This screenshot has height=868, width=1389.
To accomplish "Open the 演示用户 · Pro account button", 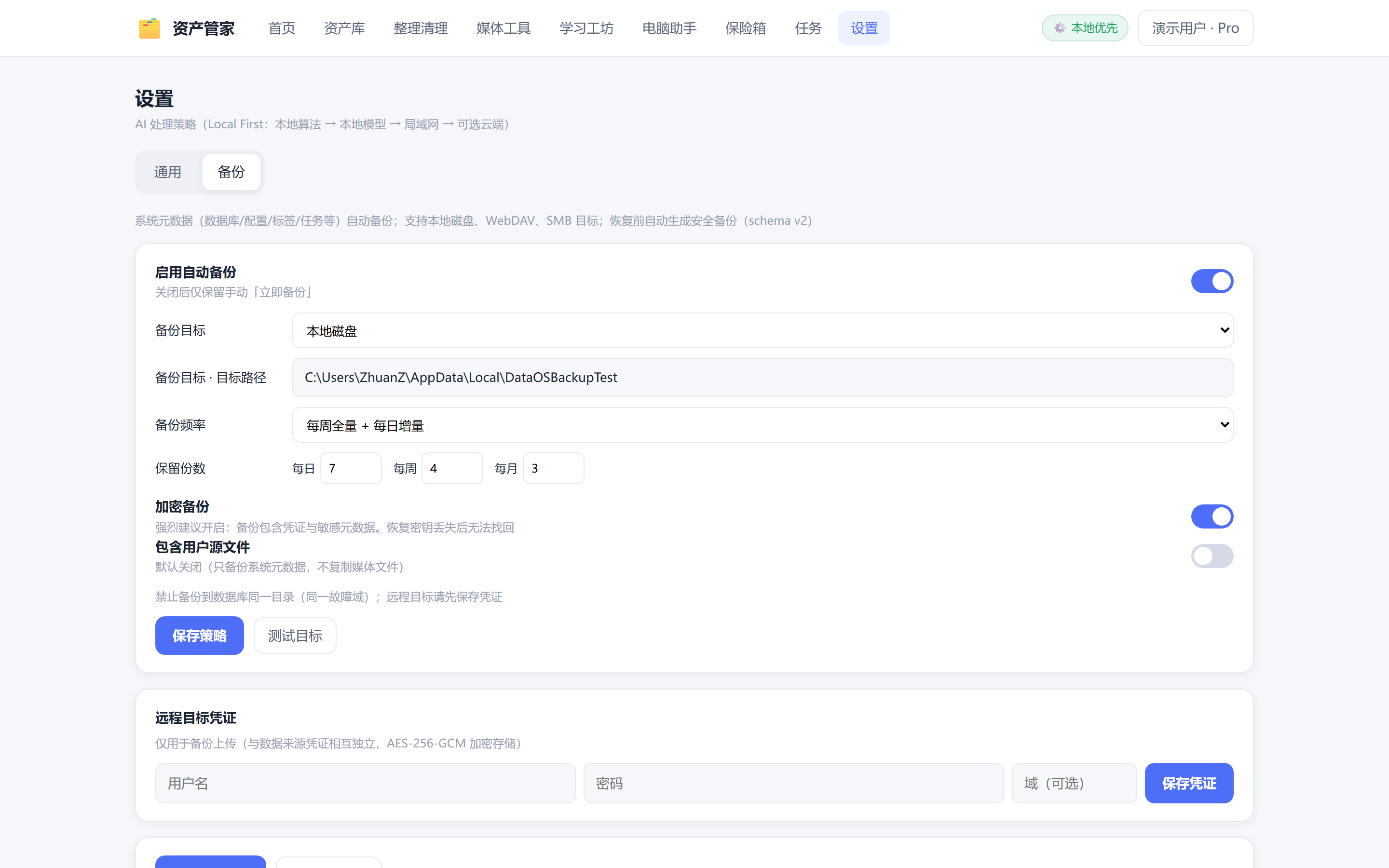I will (x=1196, y=28).
